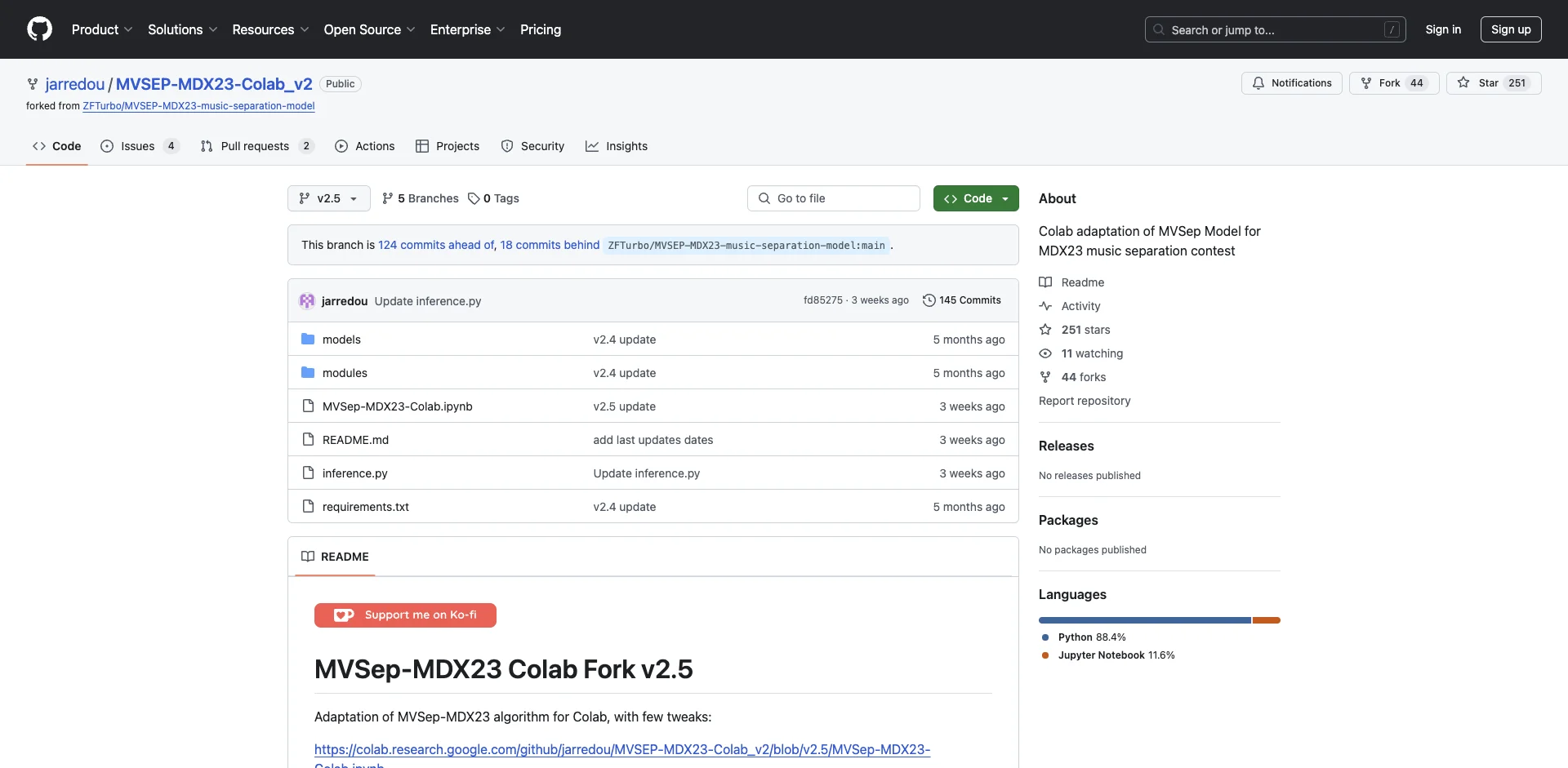The height and width of the screenshot is (768, 1568).
Task: Click Support me on Ko-fi button
Action: [405, 615]
